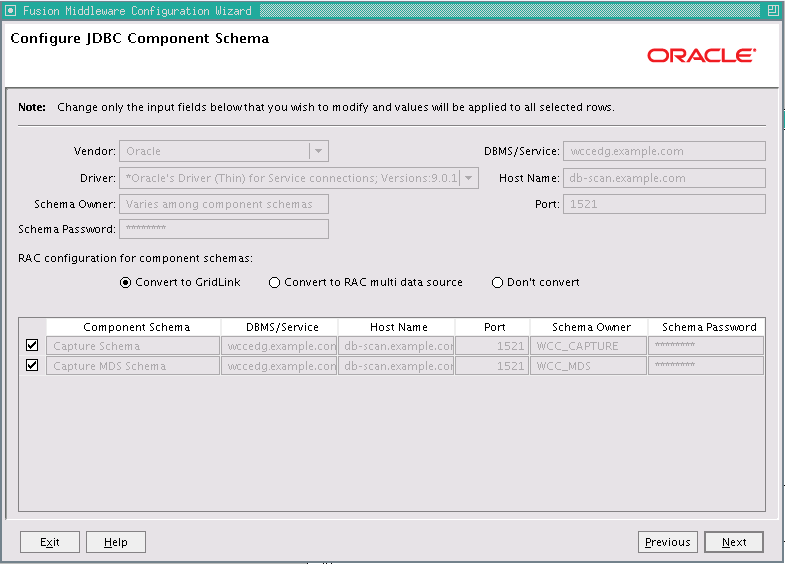Screen dimensions: 785x564
Task: Open Help for this wizard page
Action: [116, 542]
